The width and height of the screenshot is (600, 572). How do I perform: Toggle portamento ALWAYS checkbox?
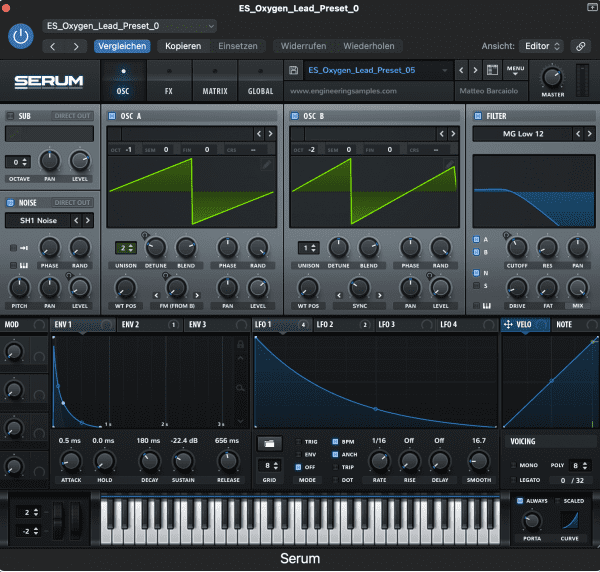click(x=520, y=500)
